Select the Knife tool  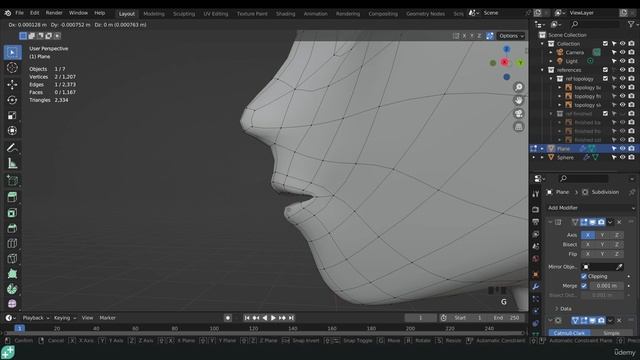pos(12,259)
